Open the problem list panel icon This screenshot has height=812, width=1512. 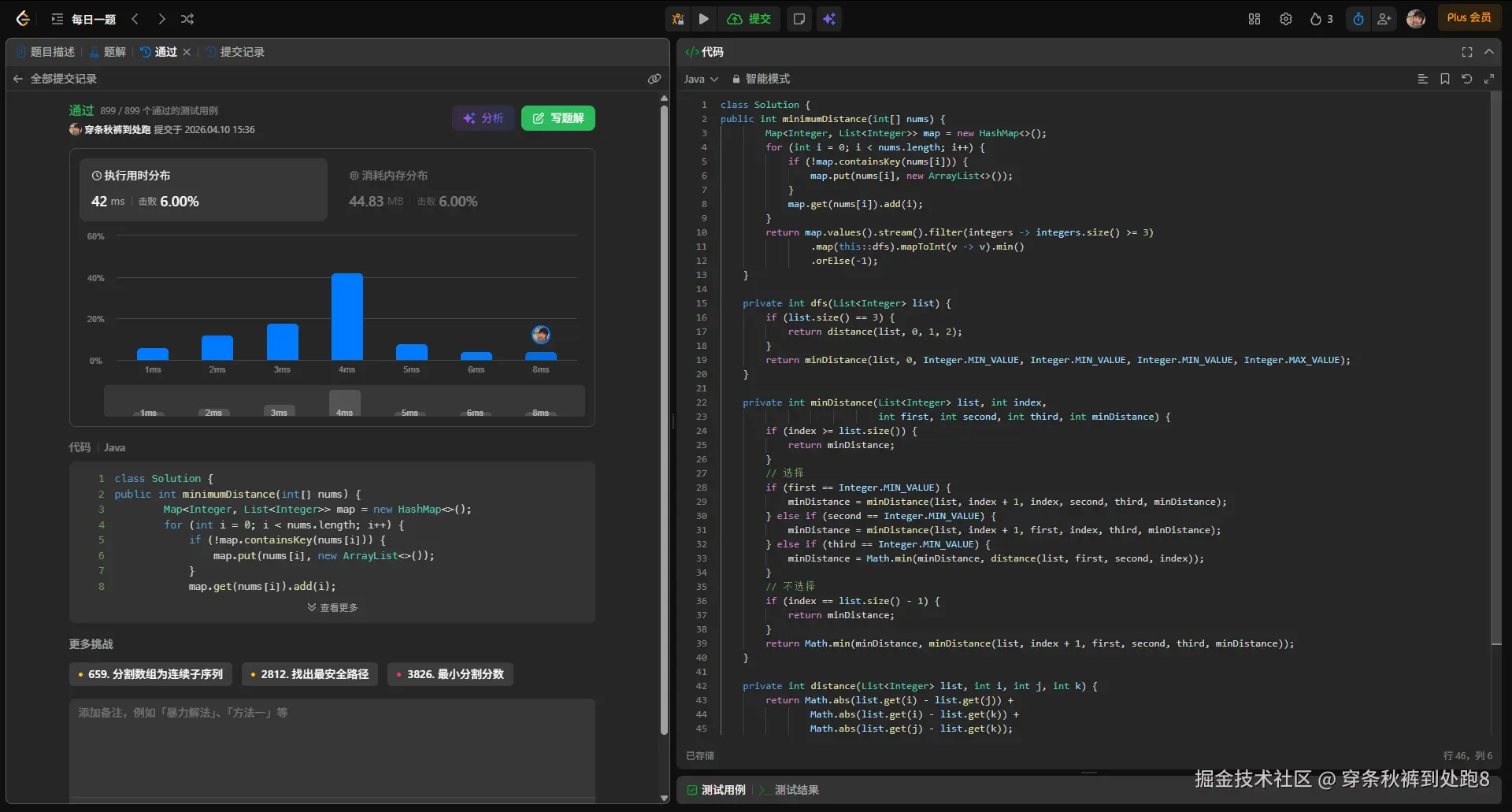(57, 19)
